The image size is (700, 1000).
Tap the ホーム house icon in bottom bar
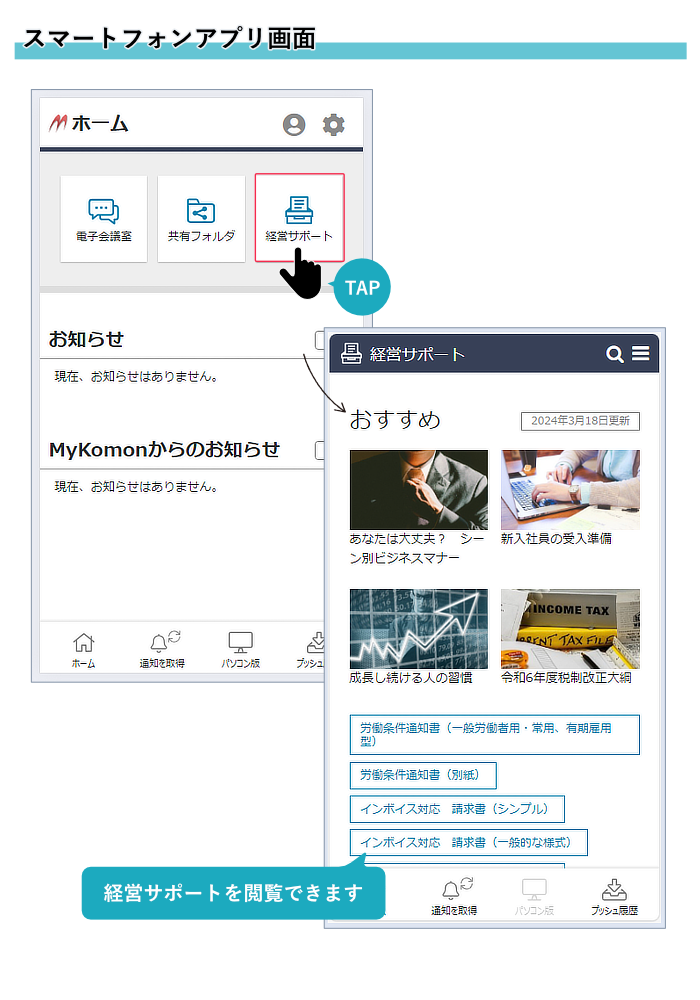84,649
